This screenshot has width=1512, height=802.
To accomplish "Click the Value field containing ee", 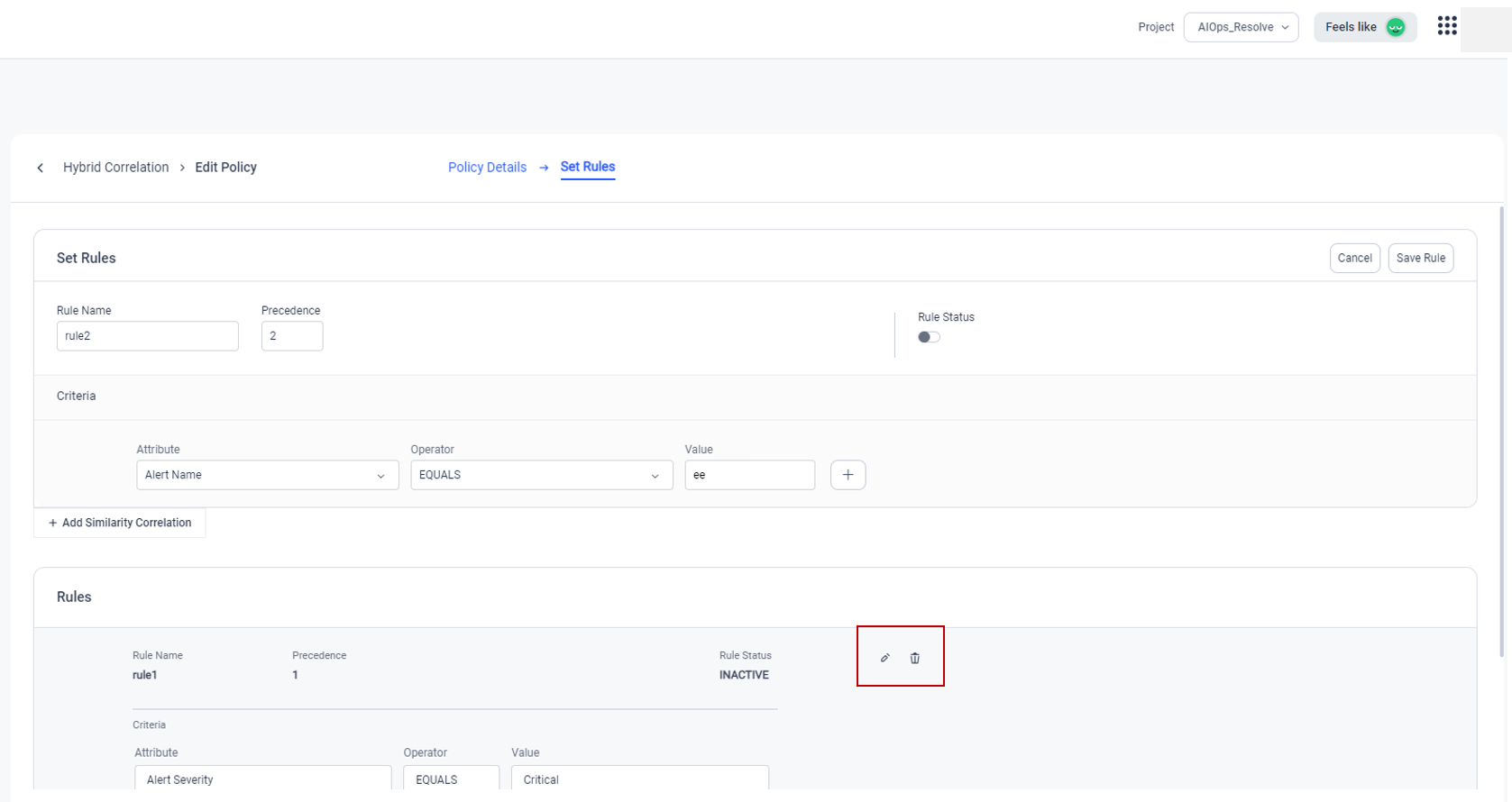I will coord(749,475).
